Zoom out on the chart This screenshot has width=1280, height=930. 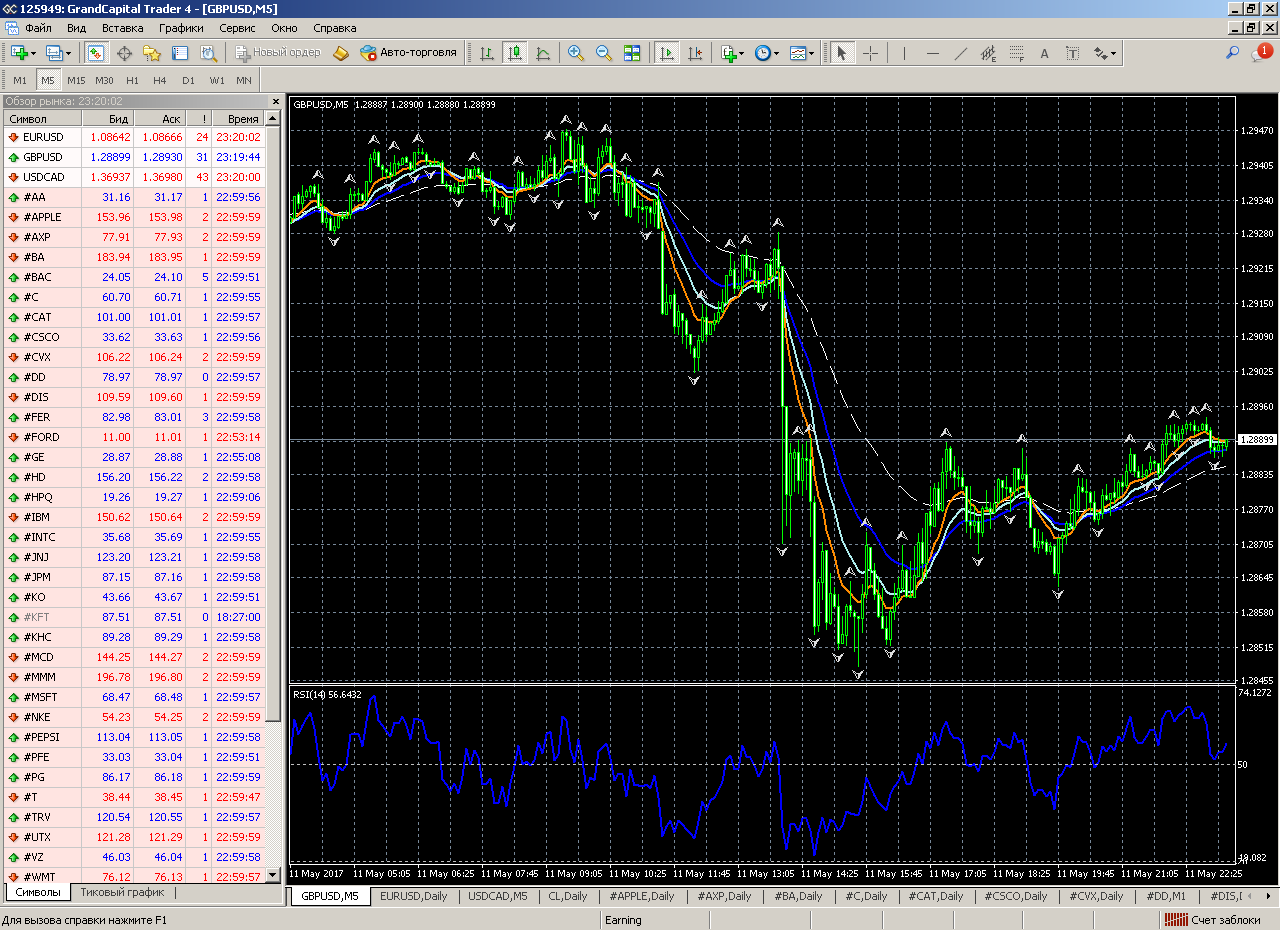coord(604,53)
